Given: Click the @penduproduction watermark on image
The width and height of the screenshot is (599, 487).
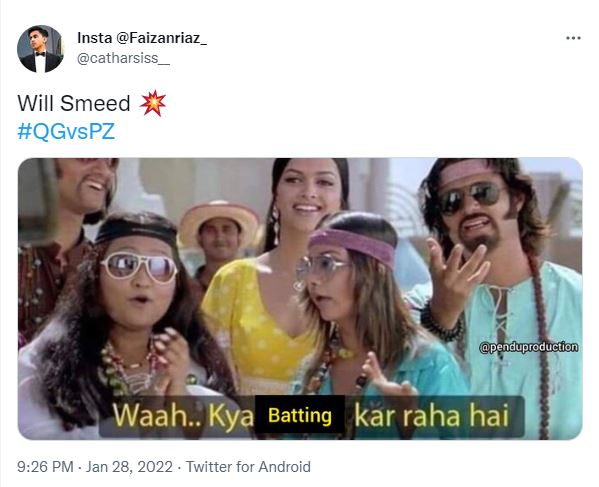Looking at the screenshot, I should click(528, 347).
